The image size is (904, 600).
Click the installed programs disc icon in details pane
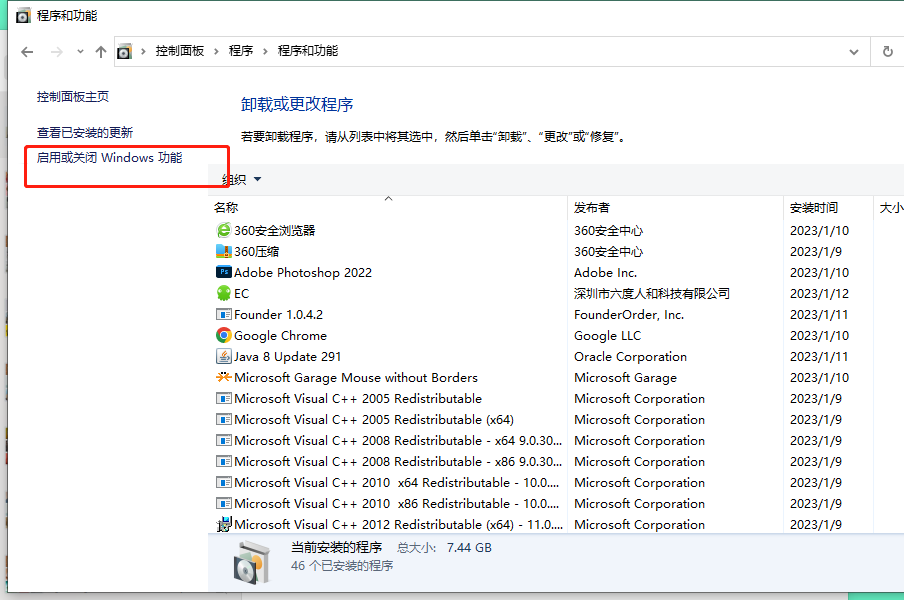252,562
